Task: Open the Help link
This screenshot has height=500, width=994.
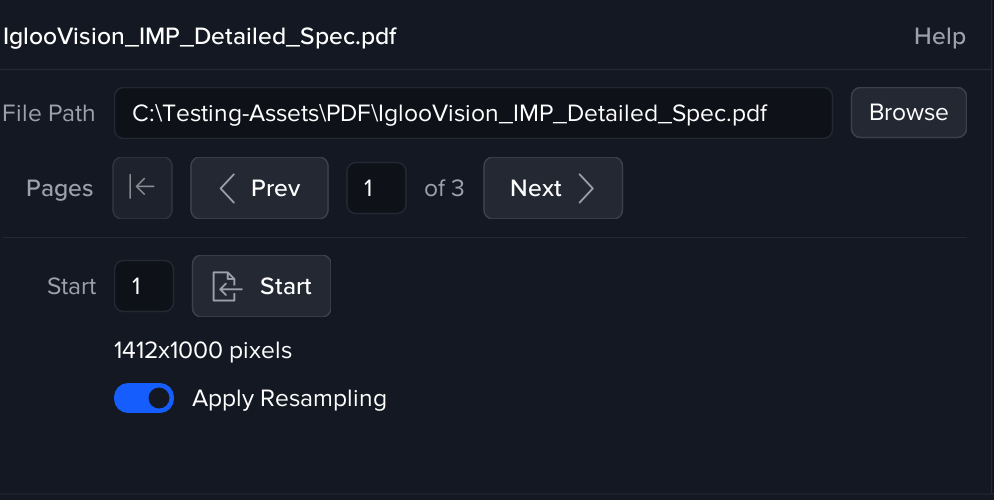Action: pyautogui.click(x=939, y=37)
